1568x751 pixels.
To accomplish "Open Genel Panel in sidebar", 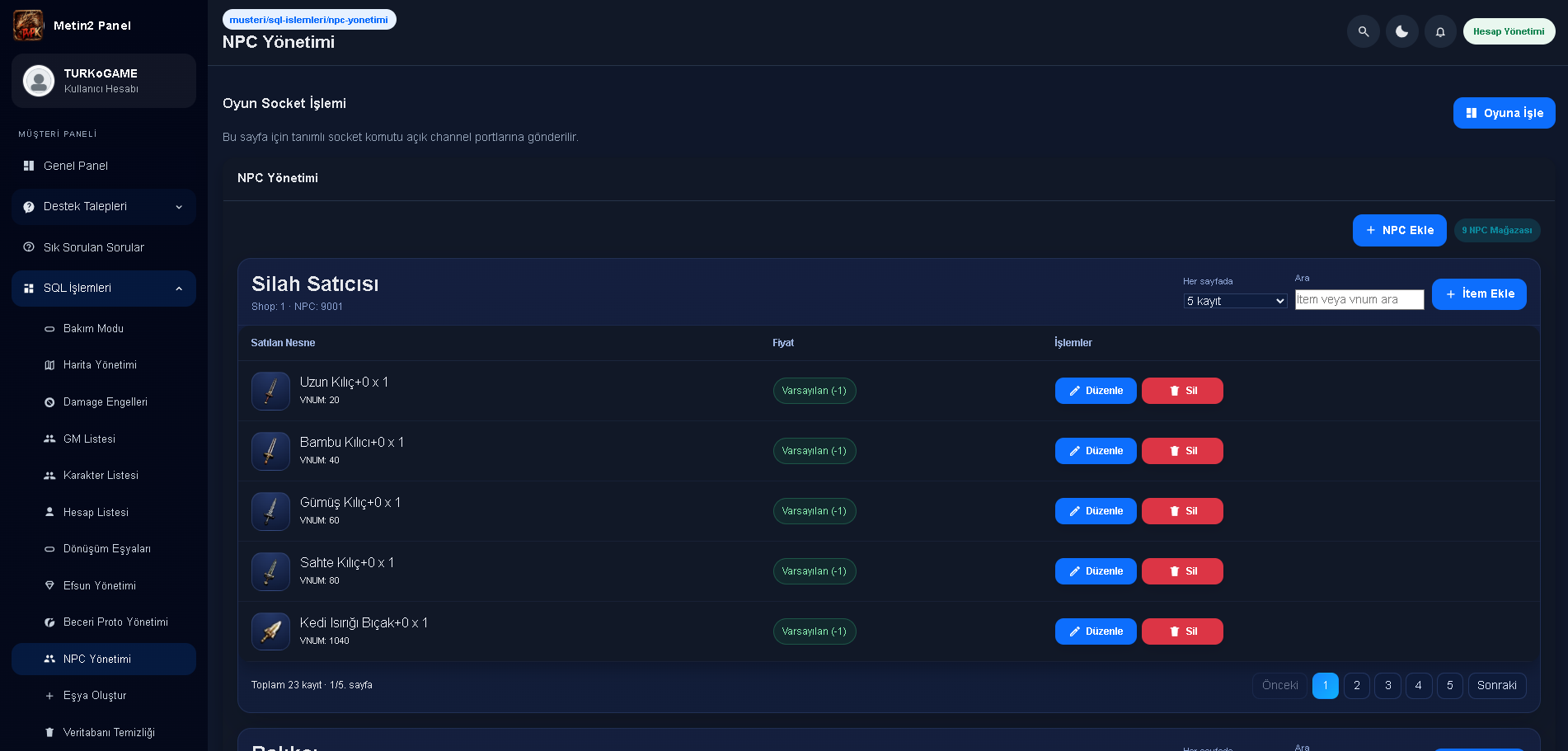I will pos(104,166).
